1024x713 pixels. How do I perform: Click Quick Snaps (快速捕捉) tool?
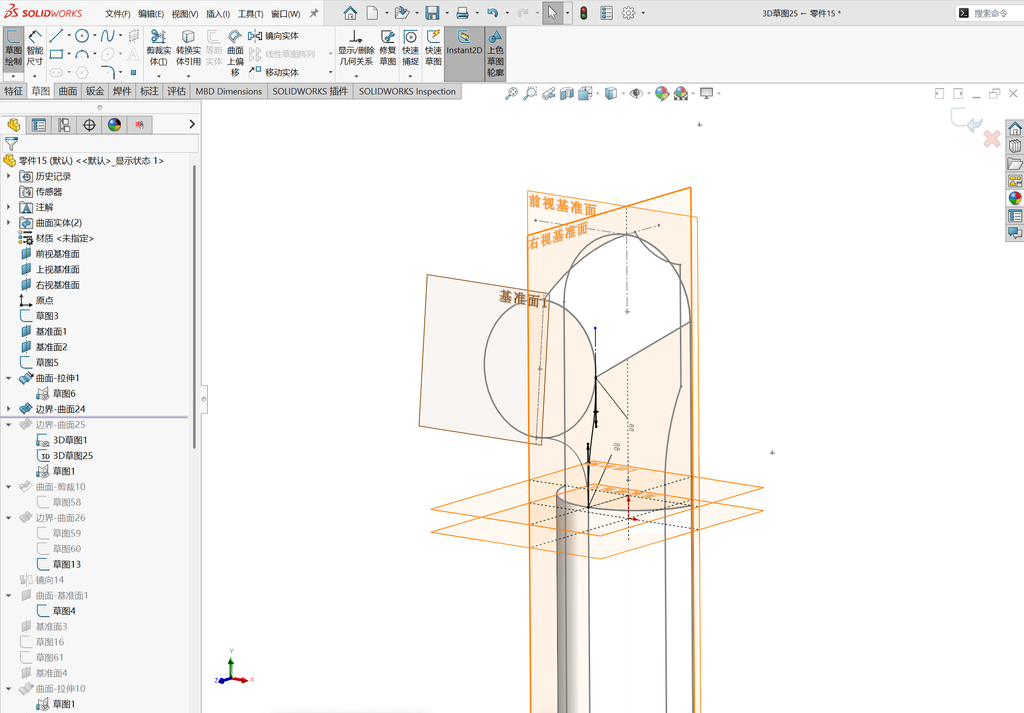(411, 48)
